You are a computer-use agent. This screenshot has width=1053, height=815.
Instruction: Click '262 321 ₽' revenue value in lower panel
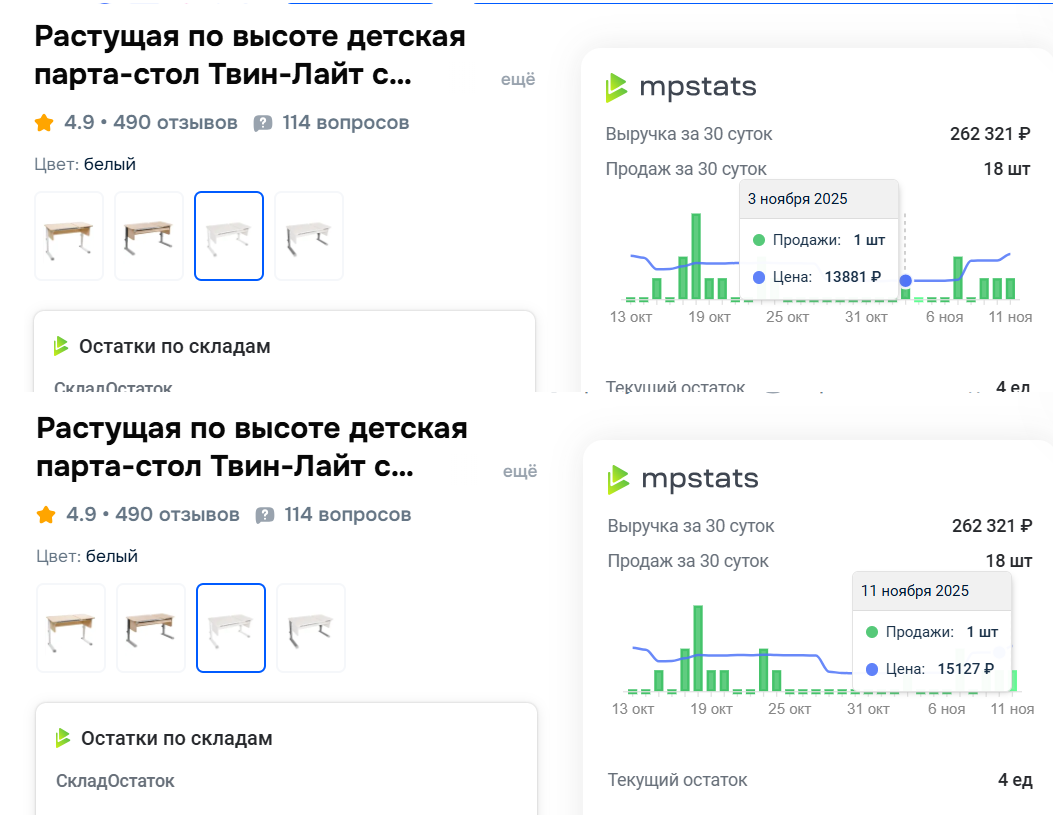pyautogui.click(x=992, y=526)
